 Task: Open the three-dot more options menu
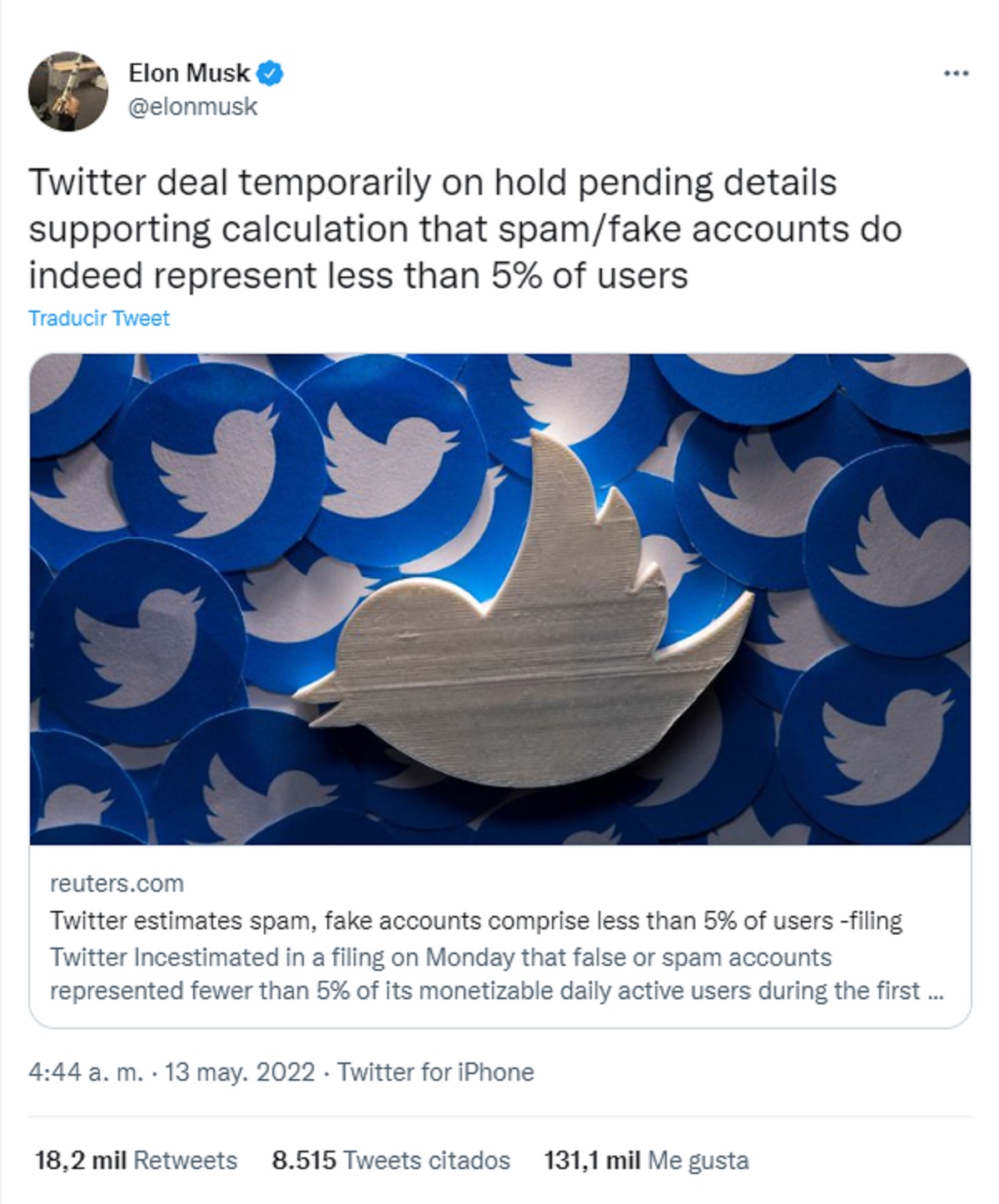pos(956,73)
